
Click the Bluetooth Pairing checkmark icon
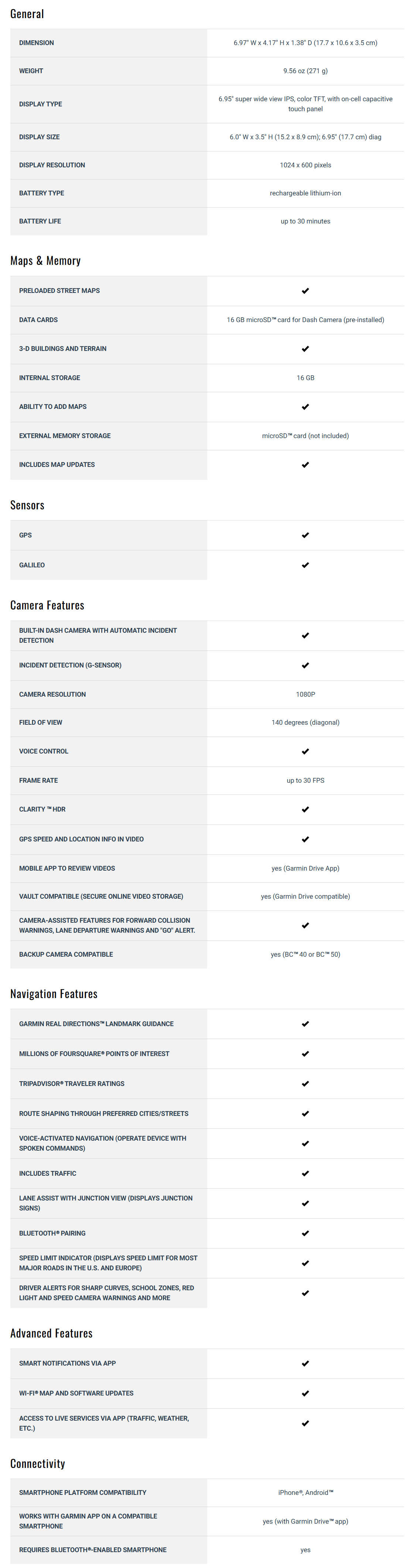(x=305, y=1233)
